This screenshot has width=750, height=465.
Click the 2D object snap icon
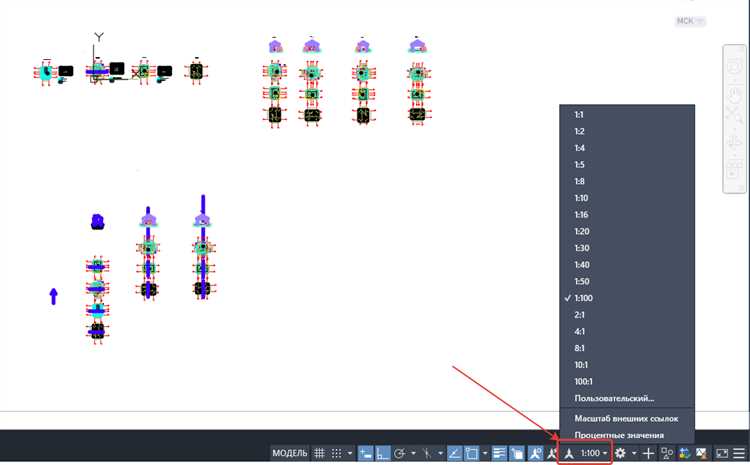tap(472, 453)
